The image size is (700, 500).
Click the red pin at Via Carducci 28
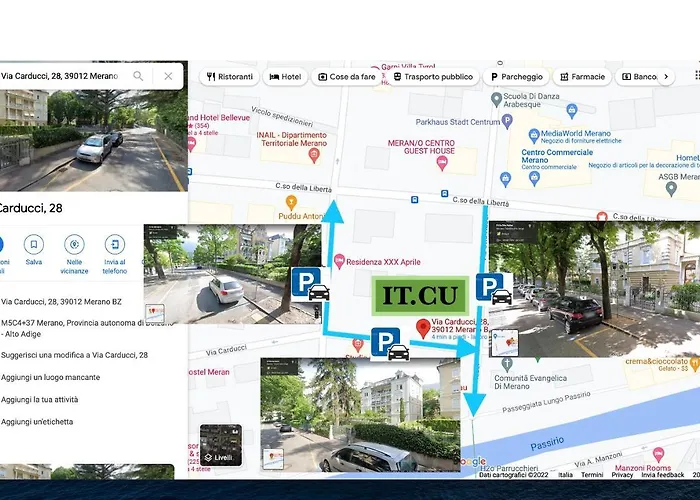(423, 327)
